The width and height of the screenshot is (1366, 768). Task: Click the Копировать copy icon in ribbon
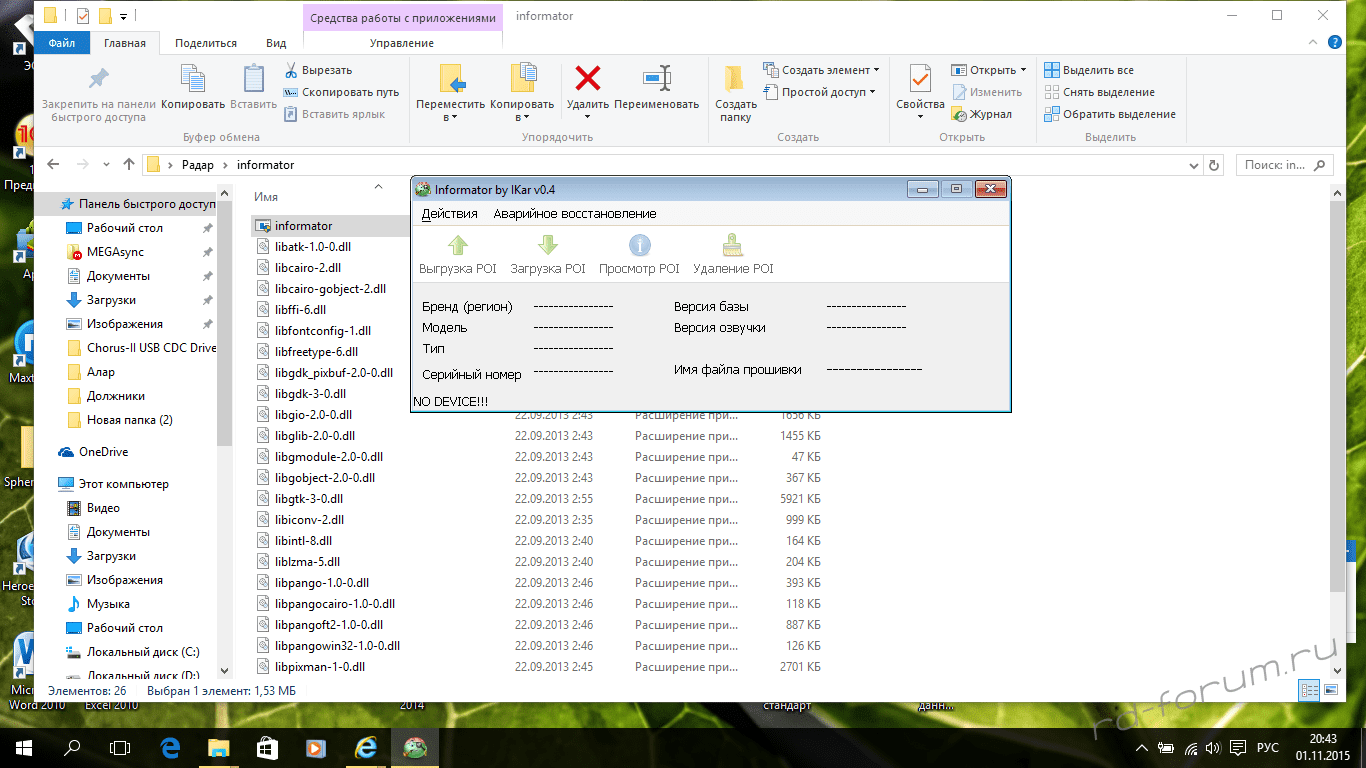tap(192, 79)
